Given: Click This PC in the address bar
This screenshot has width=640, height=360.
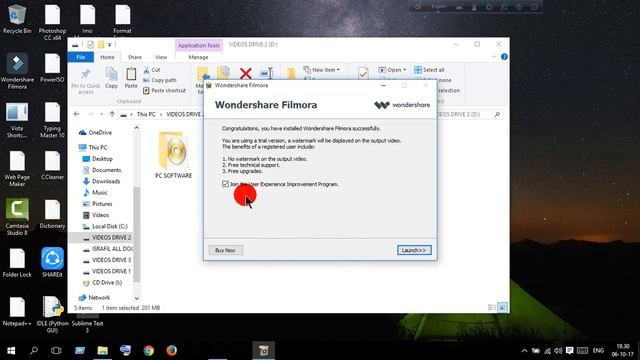Looking at the screenshot, I should 146,114.
